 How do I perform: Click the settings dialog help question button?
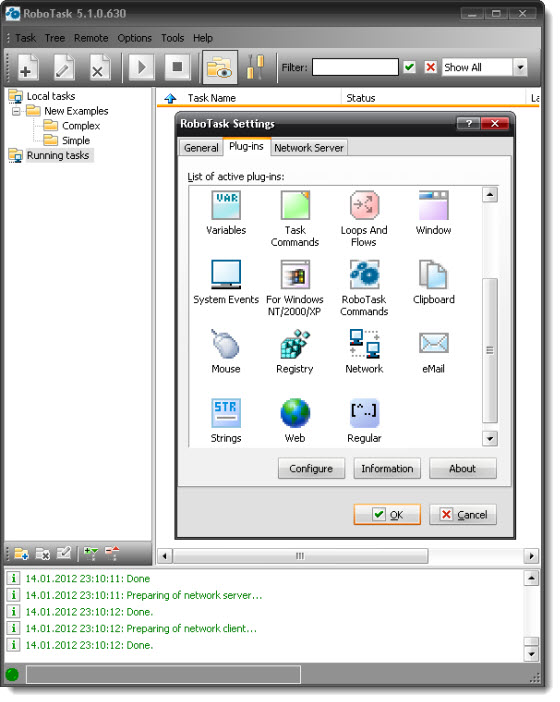(468, 124)
